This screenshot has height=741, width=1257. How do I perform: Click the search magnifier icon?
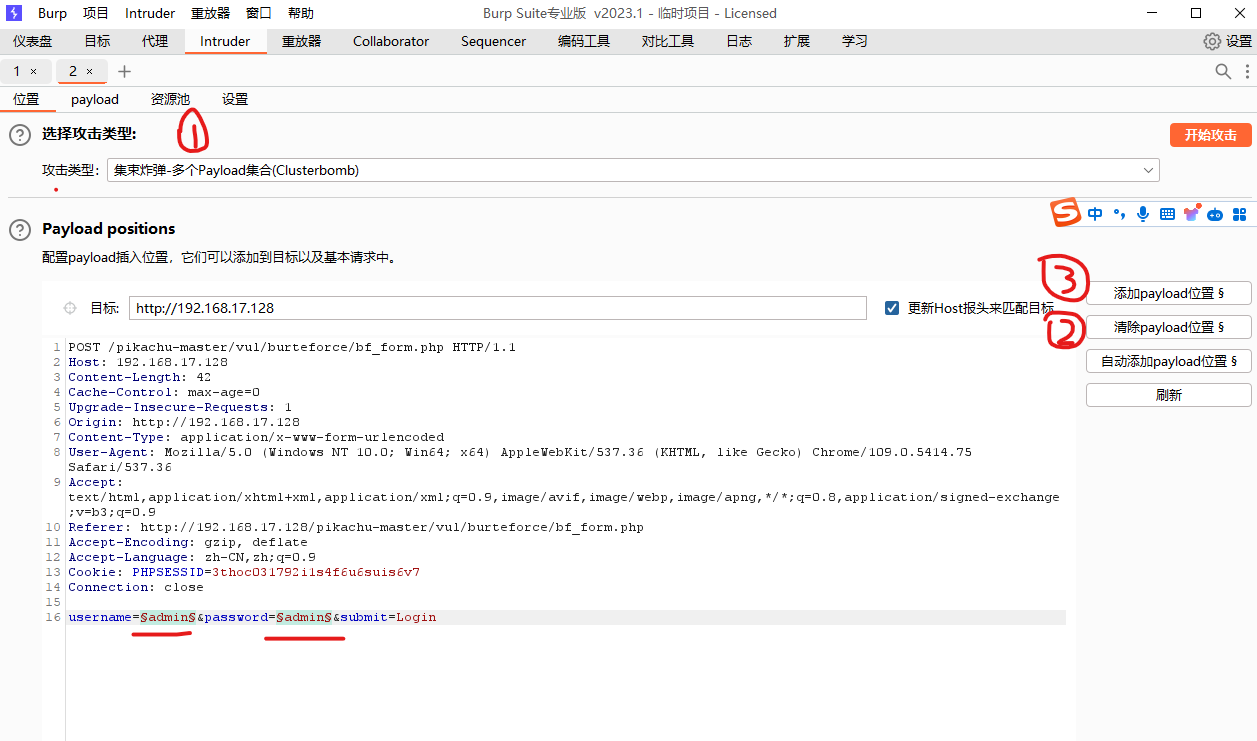pos(1223,71)
